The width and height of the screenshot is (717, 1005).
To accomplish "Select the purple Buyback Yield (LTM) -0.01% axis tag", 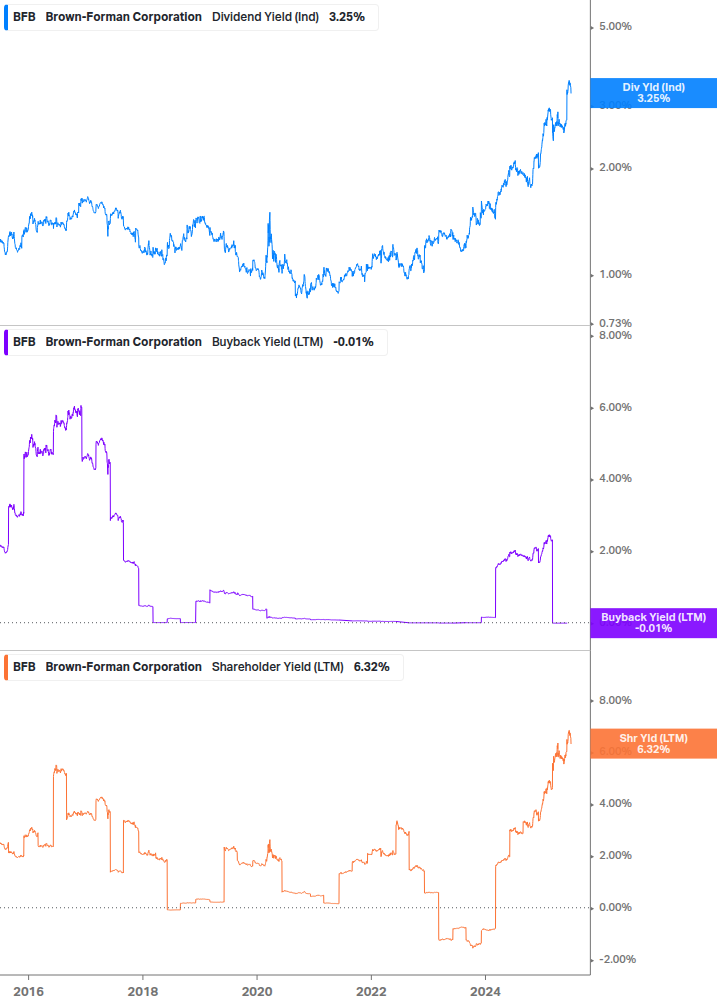I will tap(654, 623).
